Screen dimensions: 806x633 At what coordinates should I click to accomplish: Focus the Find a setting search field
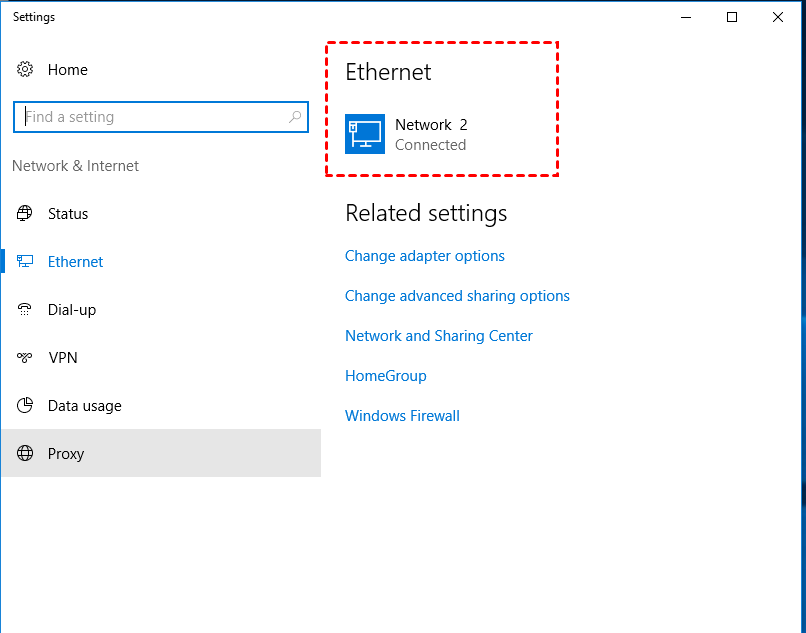[150, 117]
